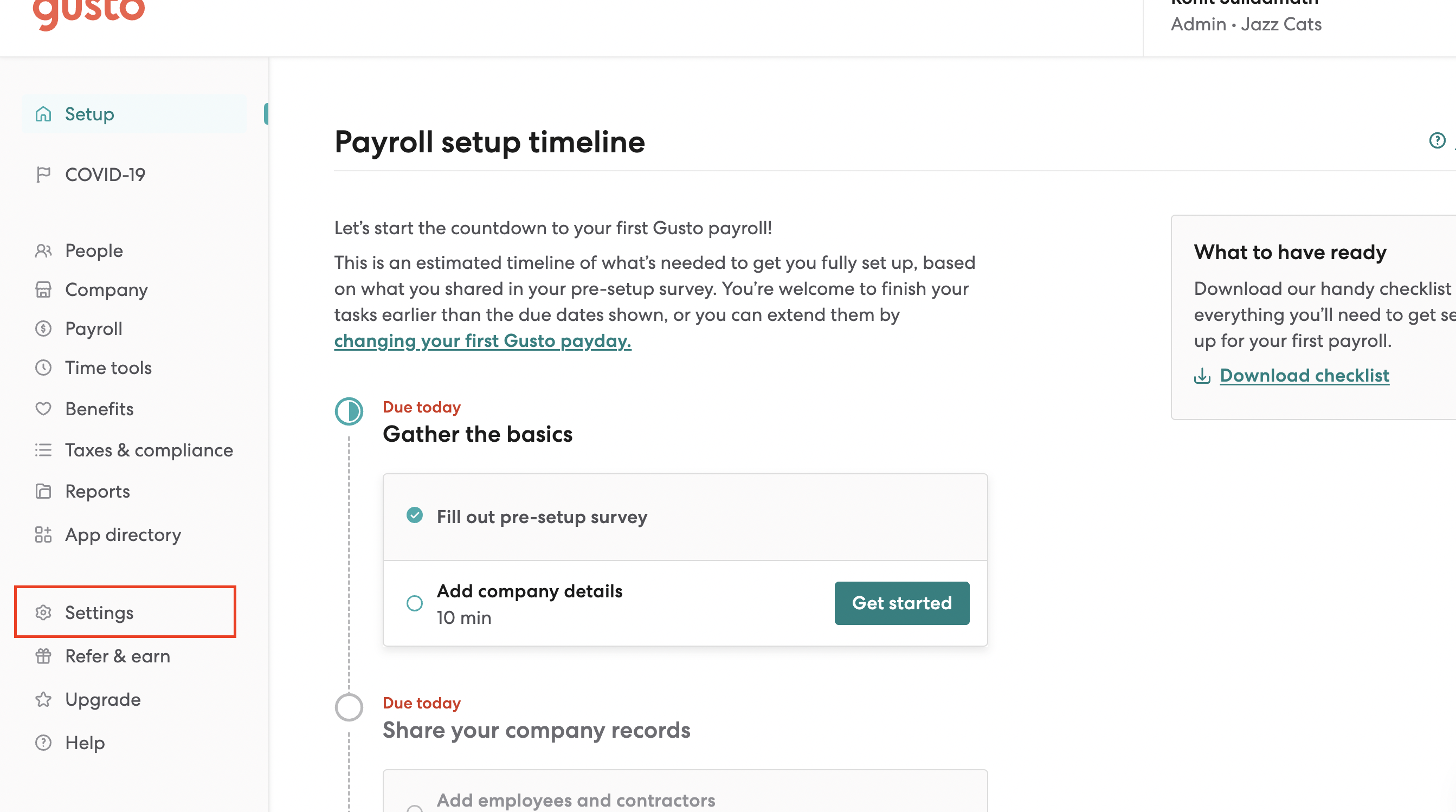
Task: Select the Company storefront icon
Action: tap(43, 290)
